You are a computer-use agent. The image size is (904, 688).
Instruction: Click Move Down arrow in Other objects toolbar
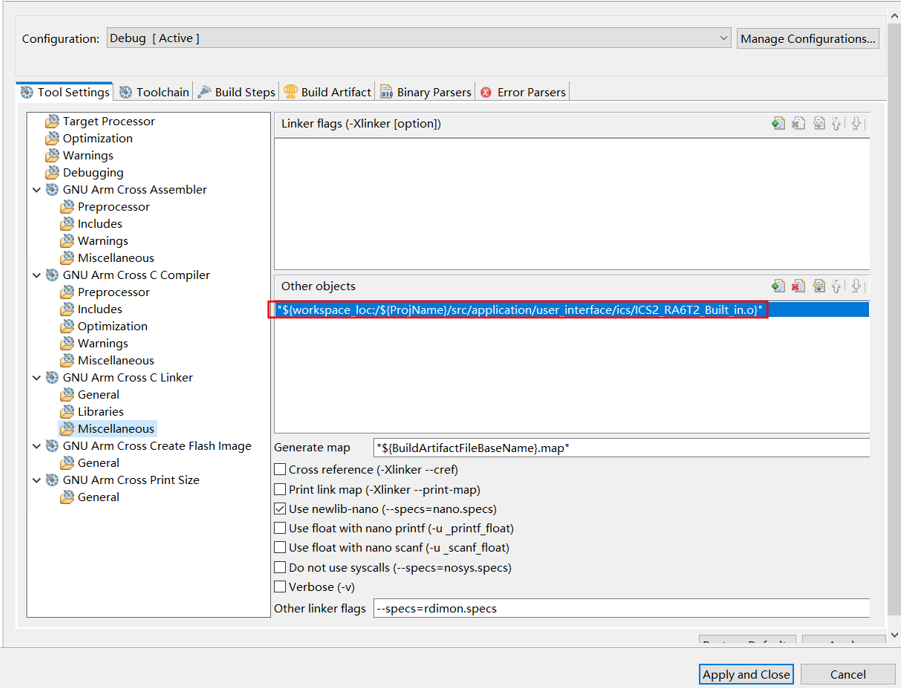pyautogui.click(x=856, y=287)
